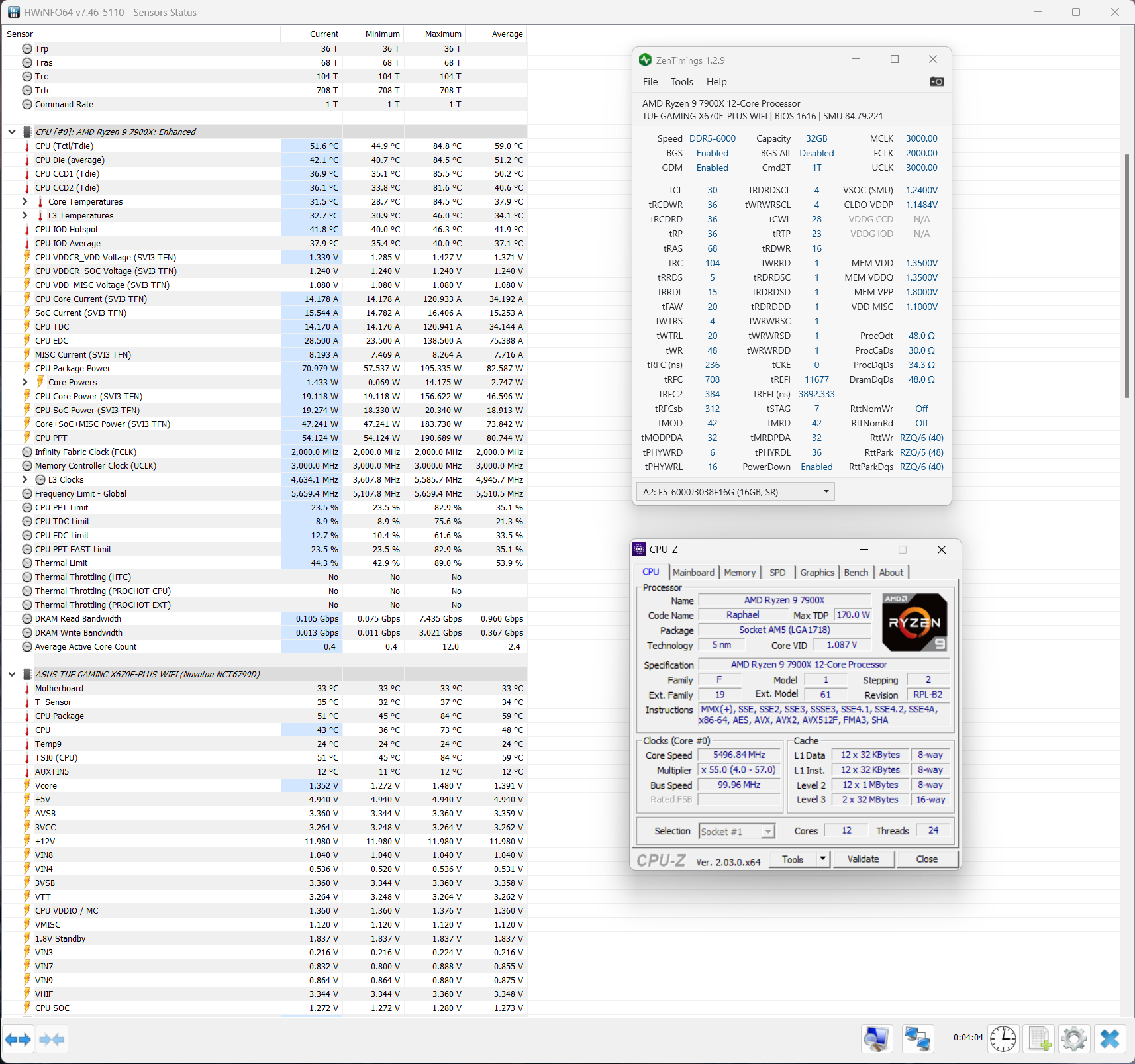The width and height of the screenshot is (1135, 1064).
Task: Click the collapse-columns inward arrows button in HWiNFO
Action: (x=52, y=1039)
